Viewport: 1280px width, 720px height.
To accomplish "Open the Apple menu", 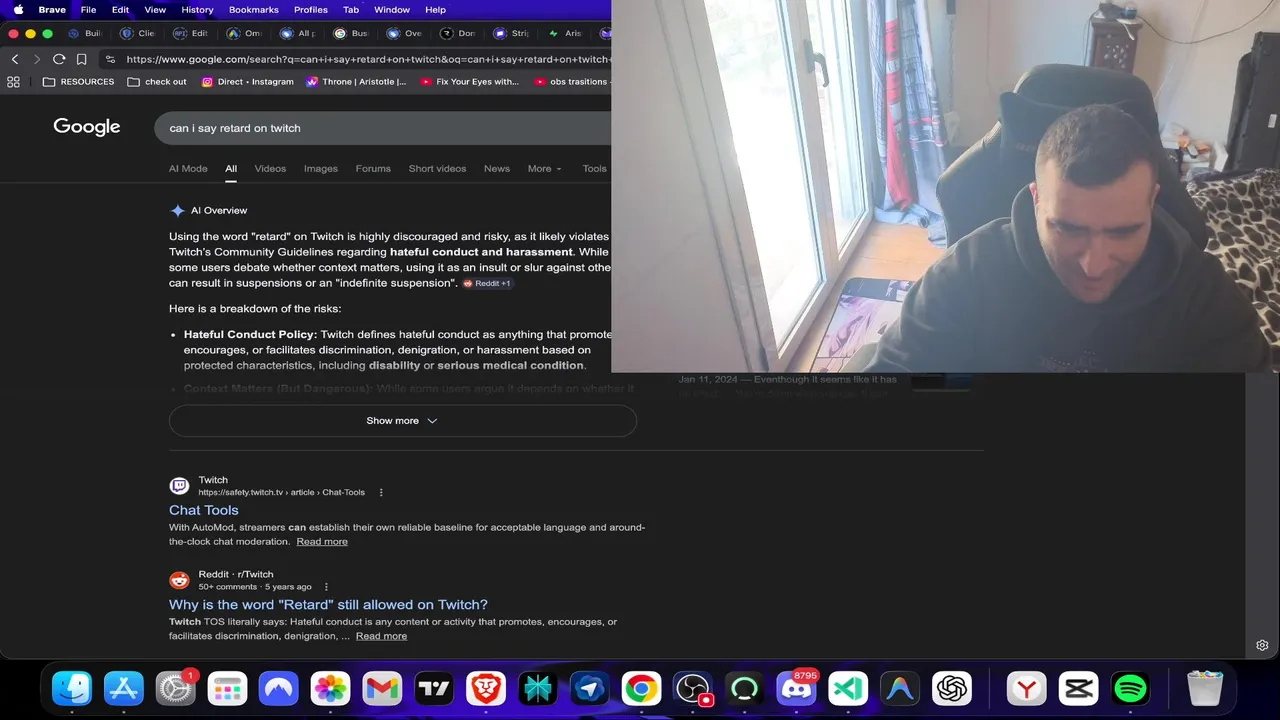I will click(18, 9).
